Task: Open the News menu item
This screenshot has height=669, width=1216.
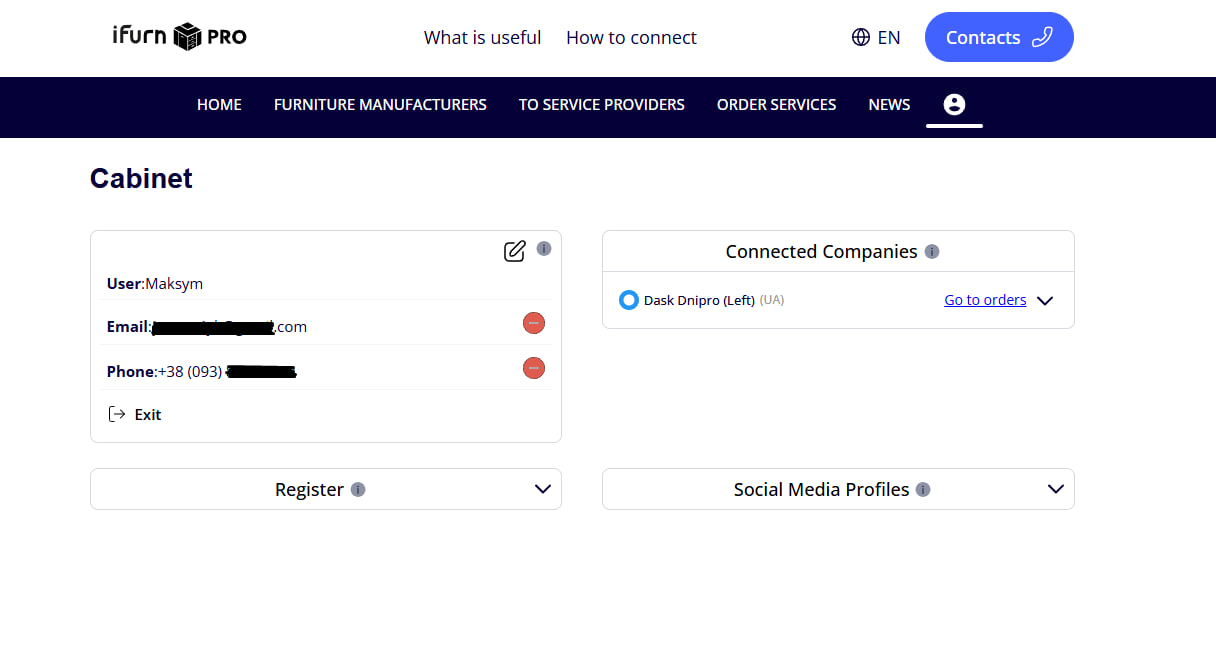Action: [x=889, y=105]
